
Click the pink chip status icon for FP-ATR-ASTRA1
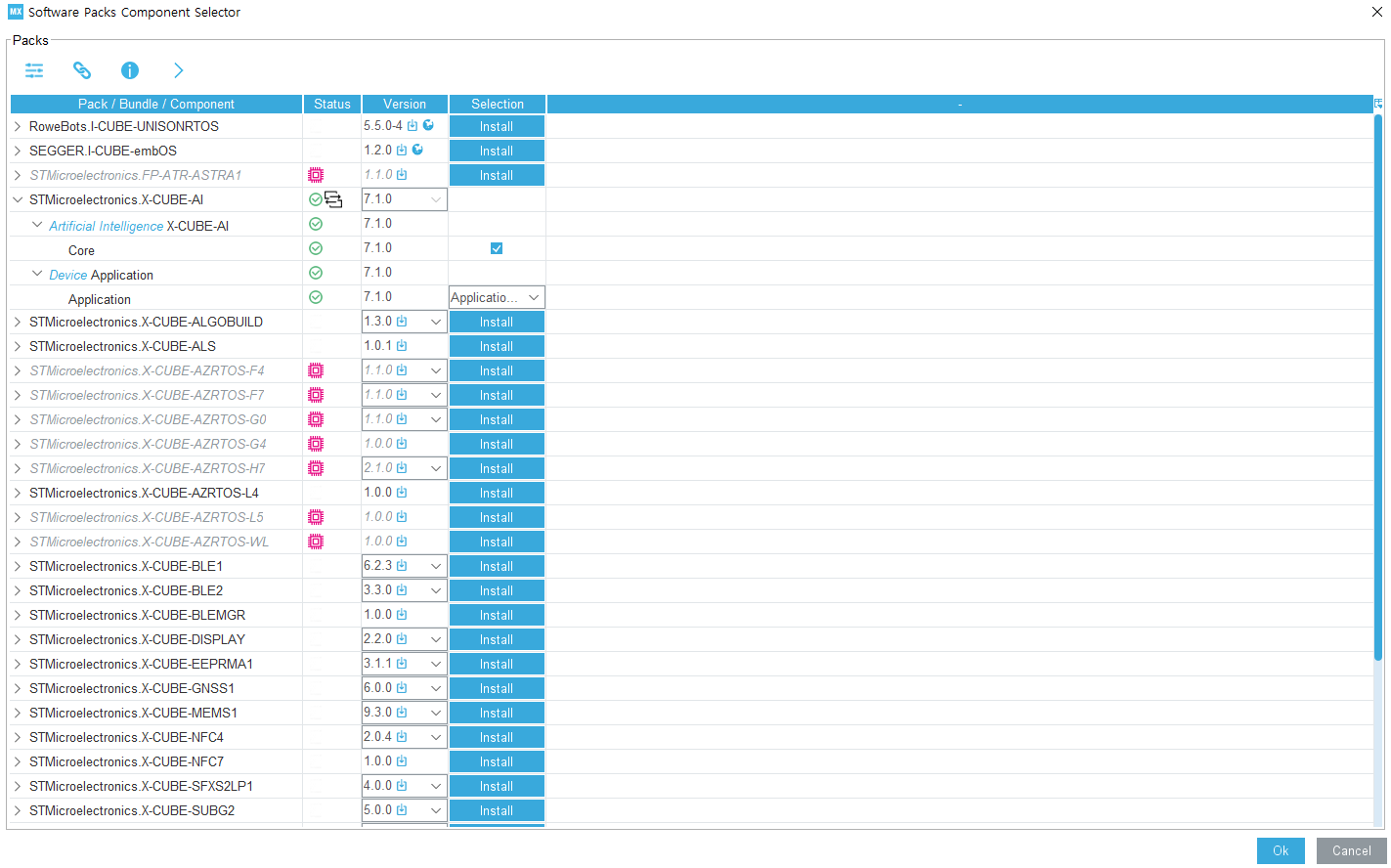point(316,175)
